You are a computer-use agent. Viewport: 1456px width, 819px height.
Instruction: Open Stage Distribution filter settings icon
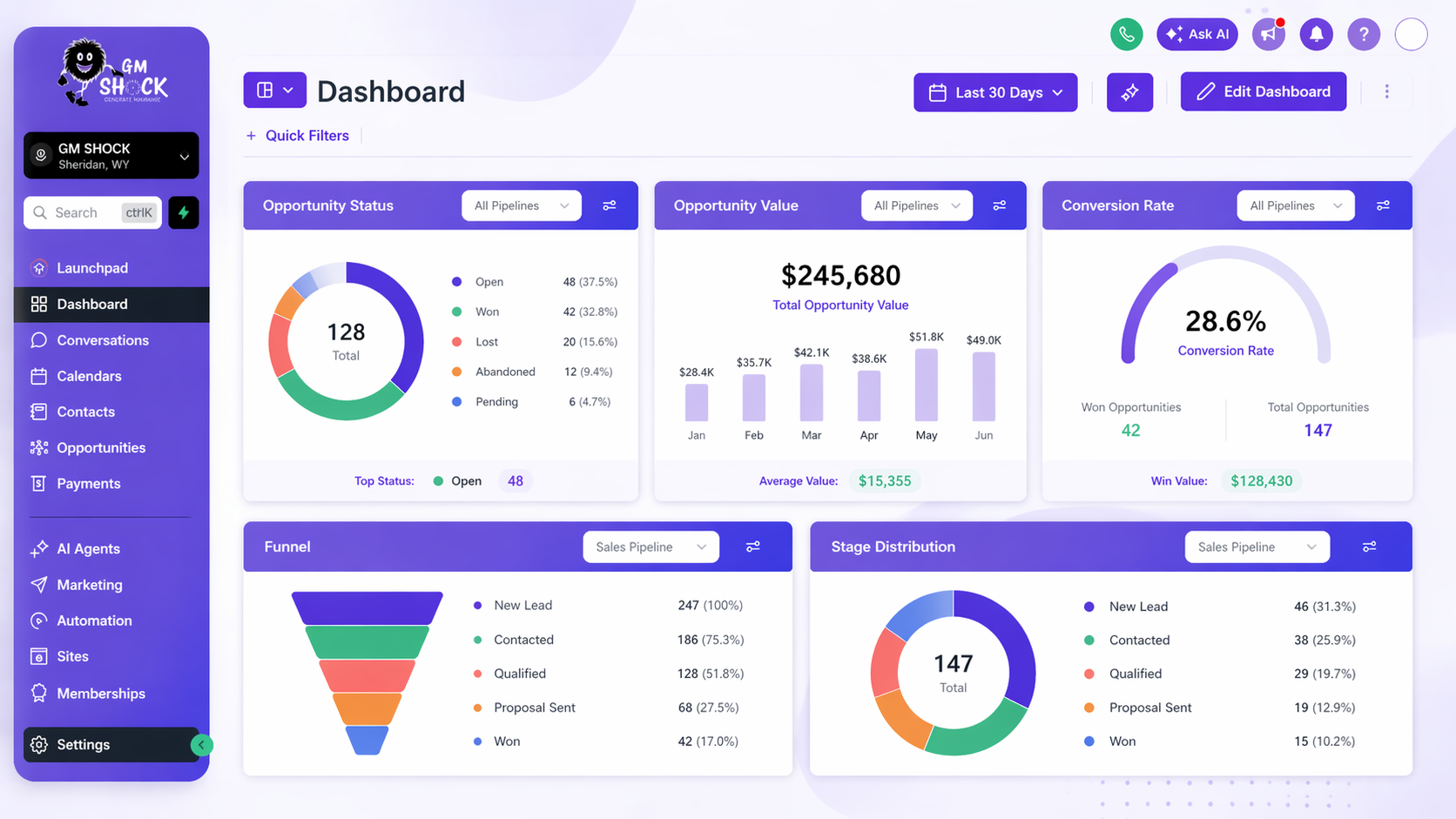[x=1369, y=547]
